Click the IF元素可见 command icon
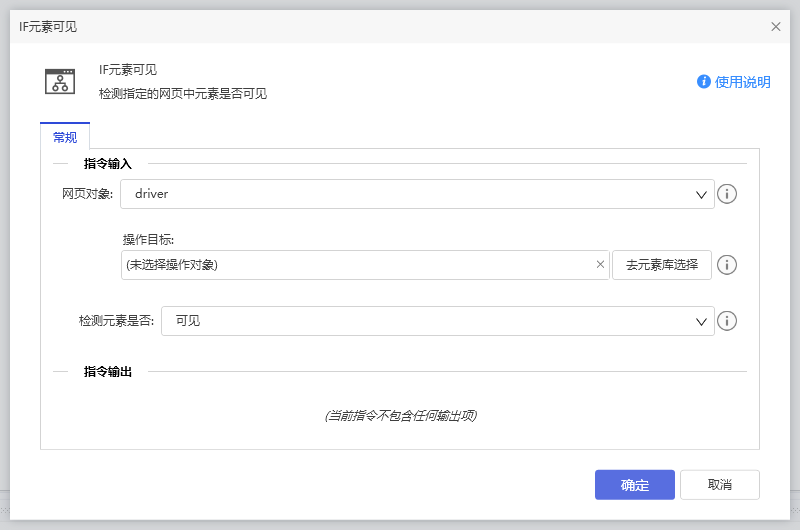 pos(60,81)
